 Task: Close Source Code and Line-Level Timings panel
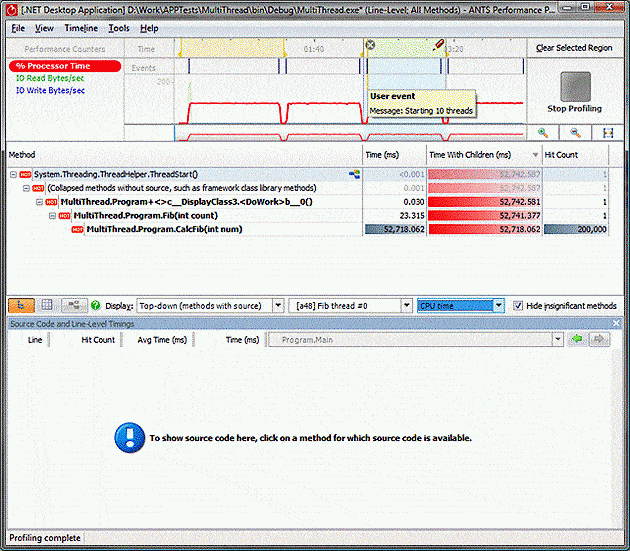coord(616,324)
